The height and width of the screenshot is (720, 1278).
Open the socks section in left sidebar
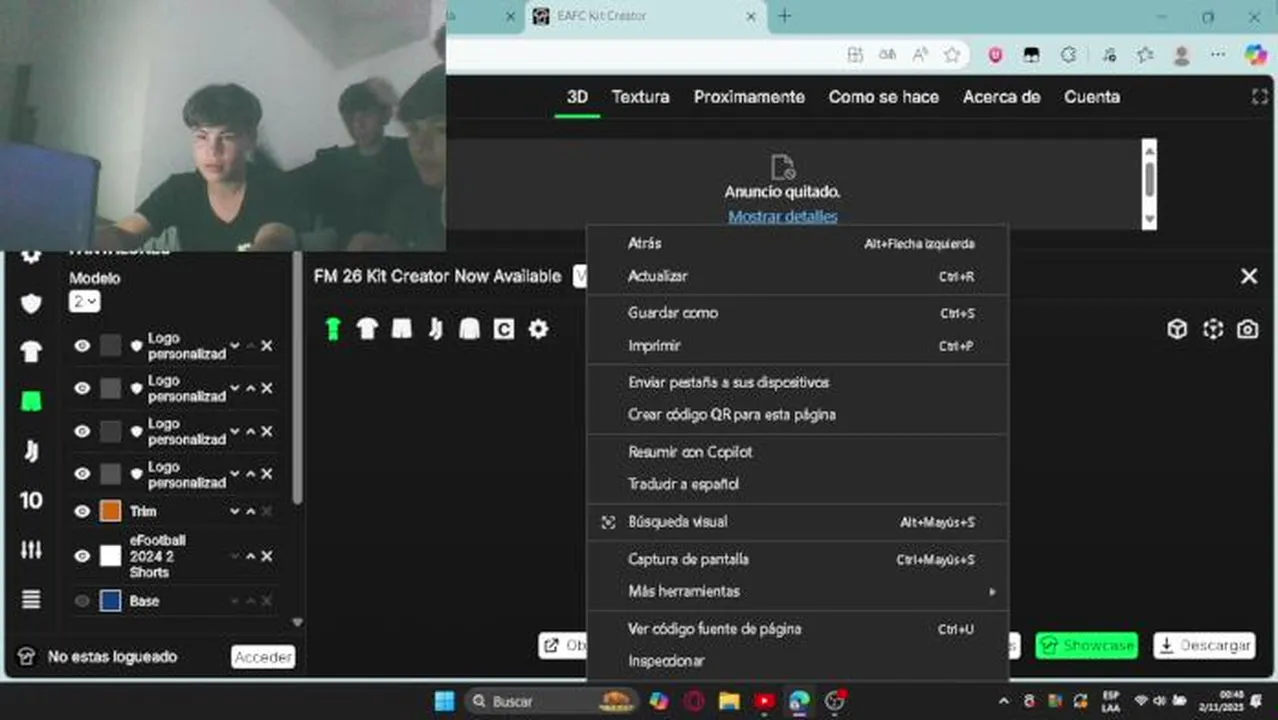[31, 451]
